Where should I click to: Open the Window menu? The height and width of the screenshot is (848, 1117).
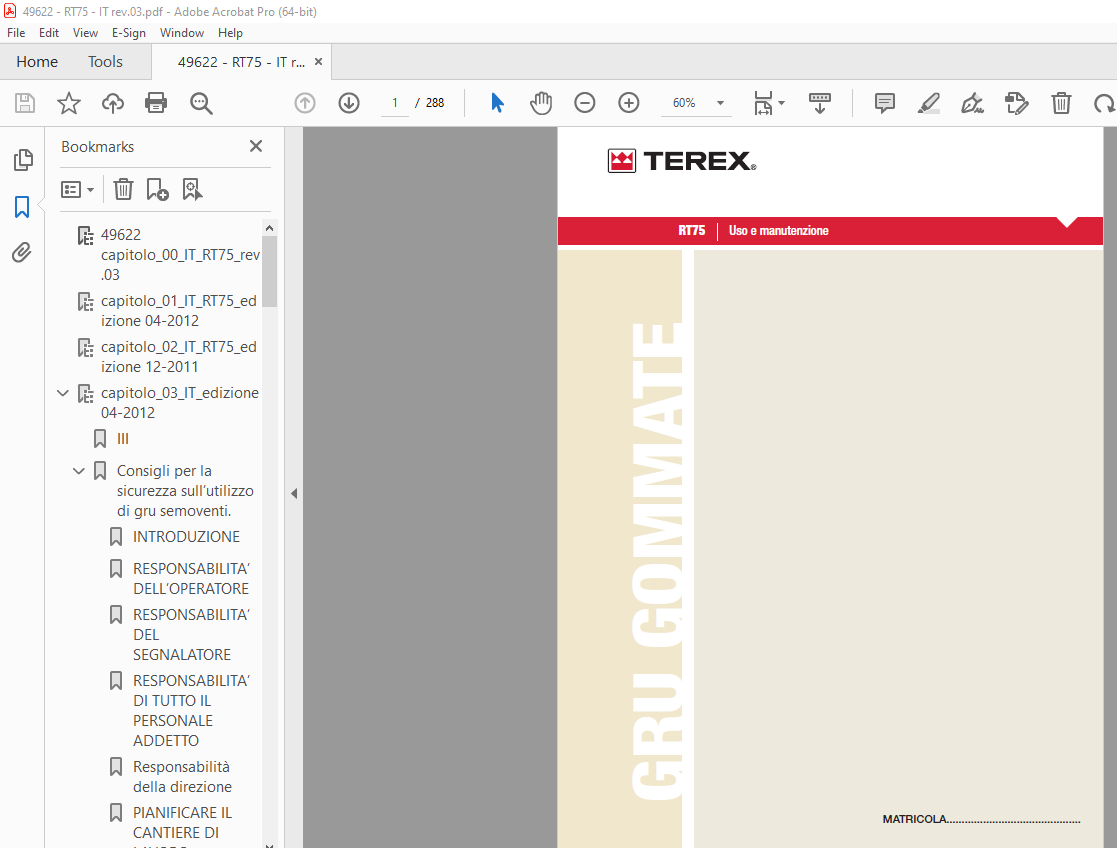pos(182,33)
